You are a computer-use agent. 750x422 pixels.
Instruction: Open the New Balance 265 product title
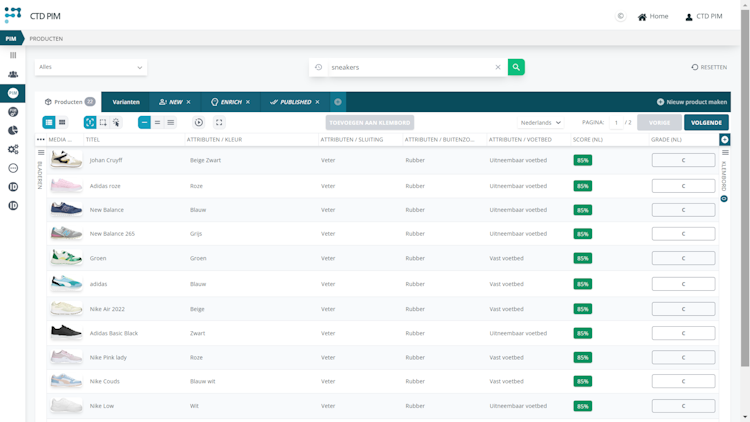(112, 233)
